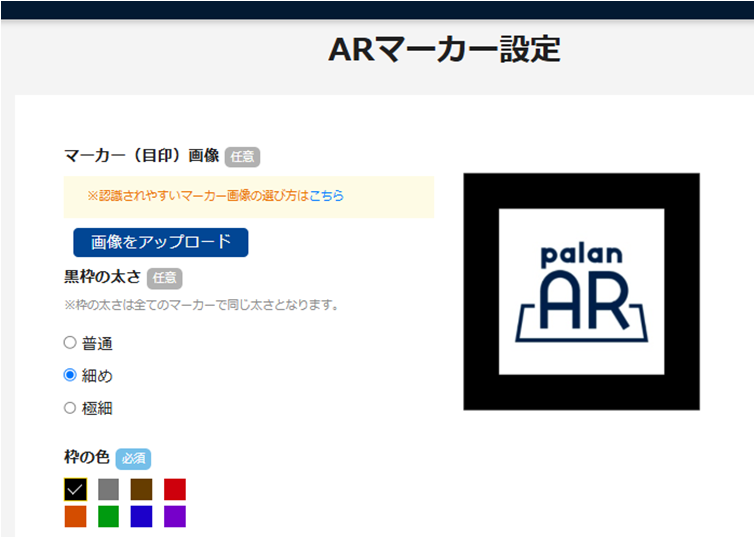This screenshot has width=755, height=538.
Task: Click the 黒枠の太さ label
Action: click(103, 276)
